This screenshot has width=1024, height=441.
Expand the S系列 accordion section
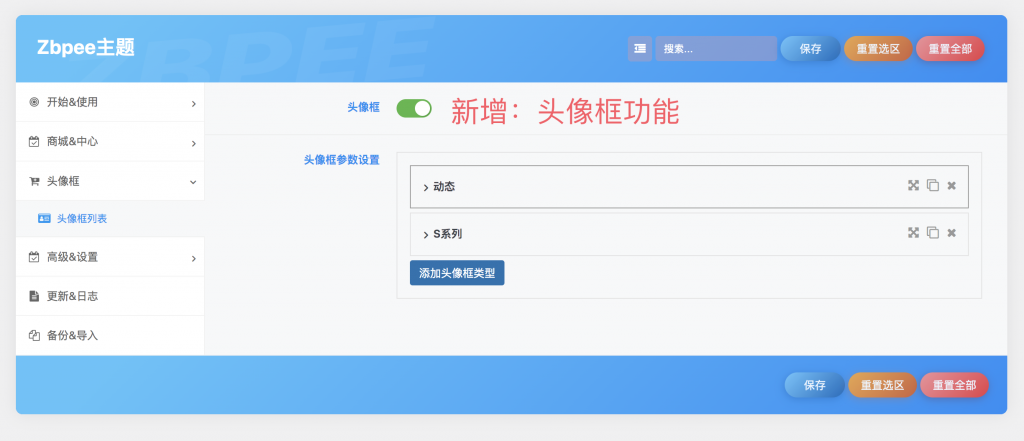pos(446,234)
